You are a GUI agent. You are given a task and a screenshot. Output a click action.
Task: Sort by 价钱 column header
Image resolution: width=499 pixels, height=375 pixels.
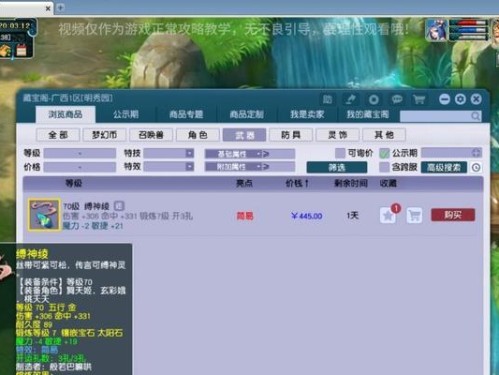[297, 183]
